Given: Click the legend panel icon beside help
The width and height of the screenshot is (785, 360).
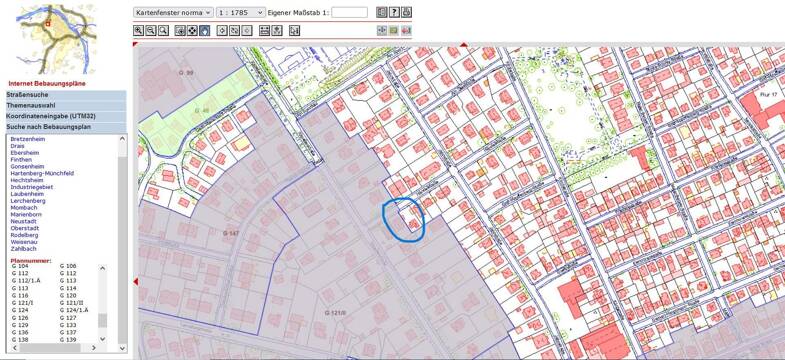Looking at the screenshot, I should click(381, 12).
